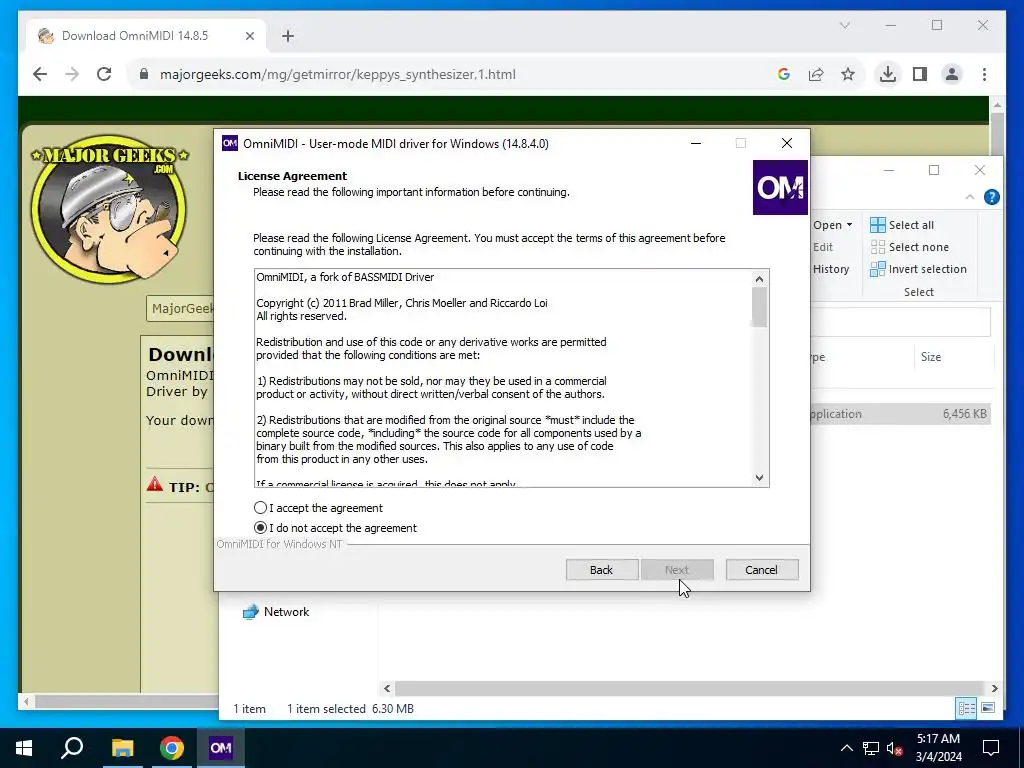This screenshot has width=1024, height=768.
Task: Show hidden system tray icons
Action: click(x=846, y=748)
